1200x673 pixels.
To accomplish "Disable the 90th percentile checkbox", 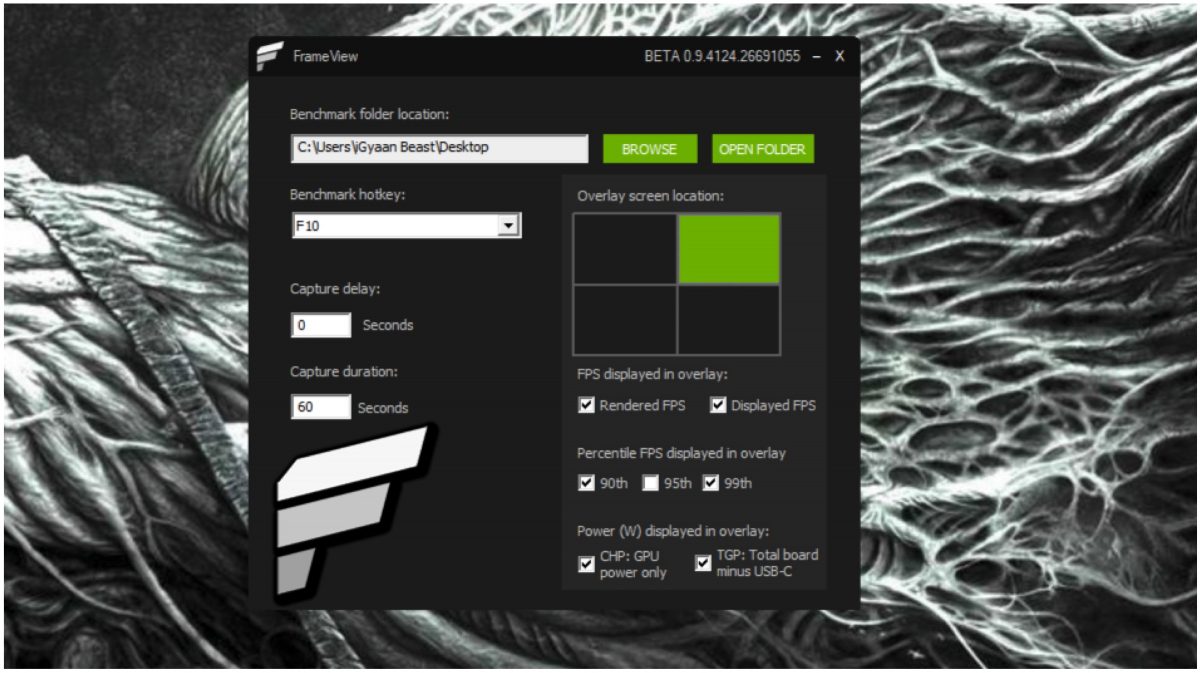I will click(587, 483).
